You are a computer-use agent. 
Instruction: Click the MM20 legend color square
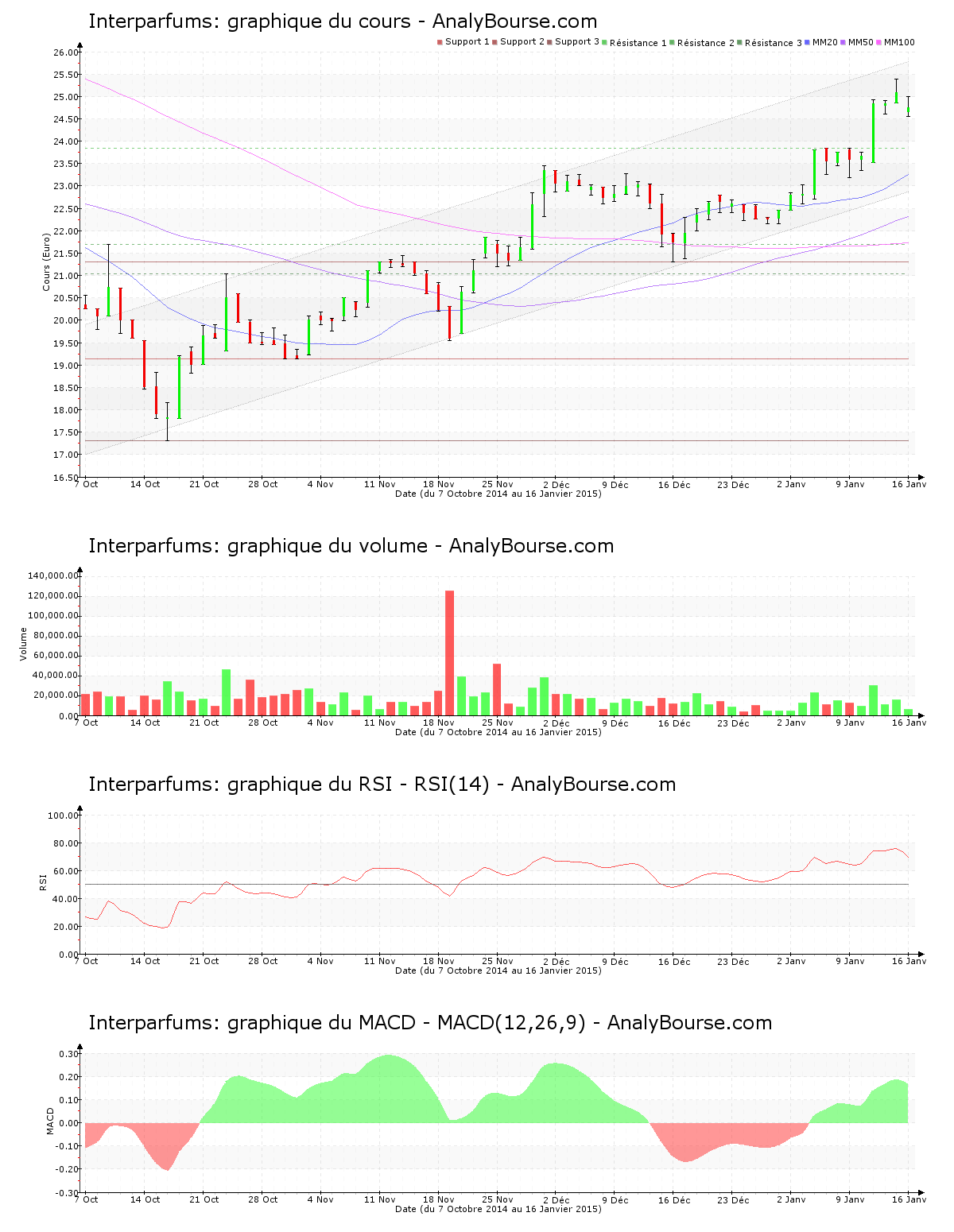(x=808, y=42)
